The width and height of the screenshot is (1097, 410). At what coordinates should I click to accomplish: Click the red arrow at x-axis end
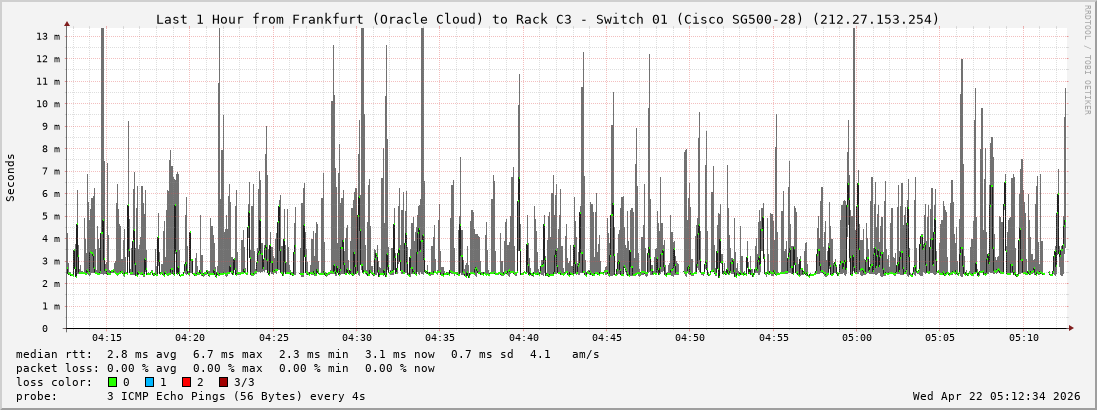coord(1071,328)
